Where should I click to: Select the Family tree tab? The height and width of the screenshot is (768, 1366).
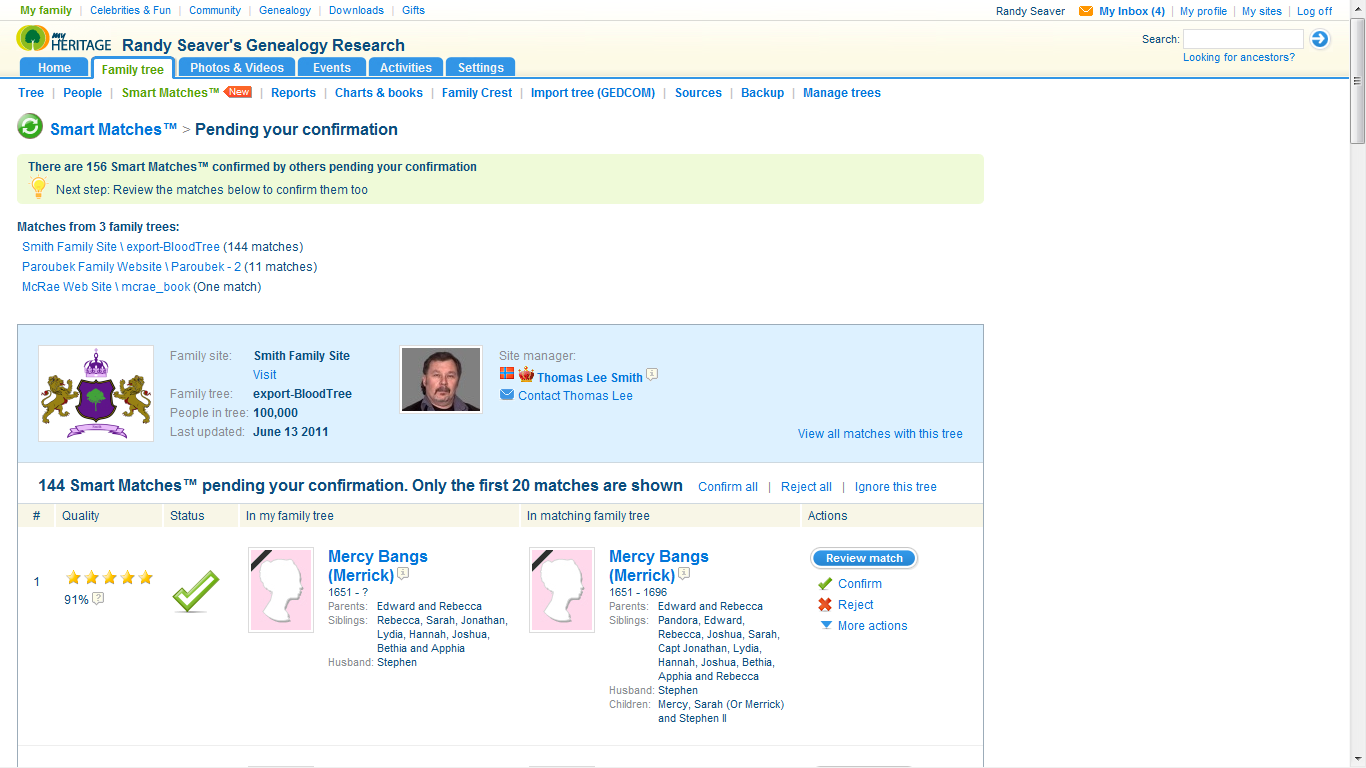(x=133, y=69)
